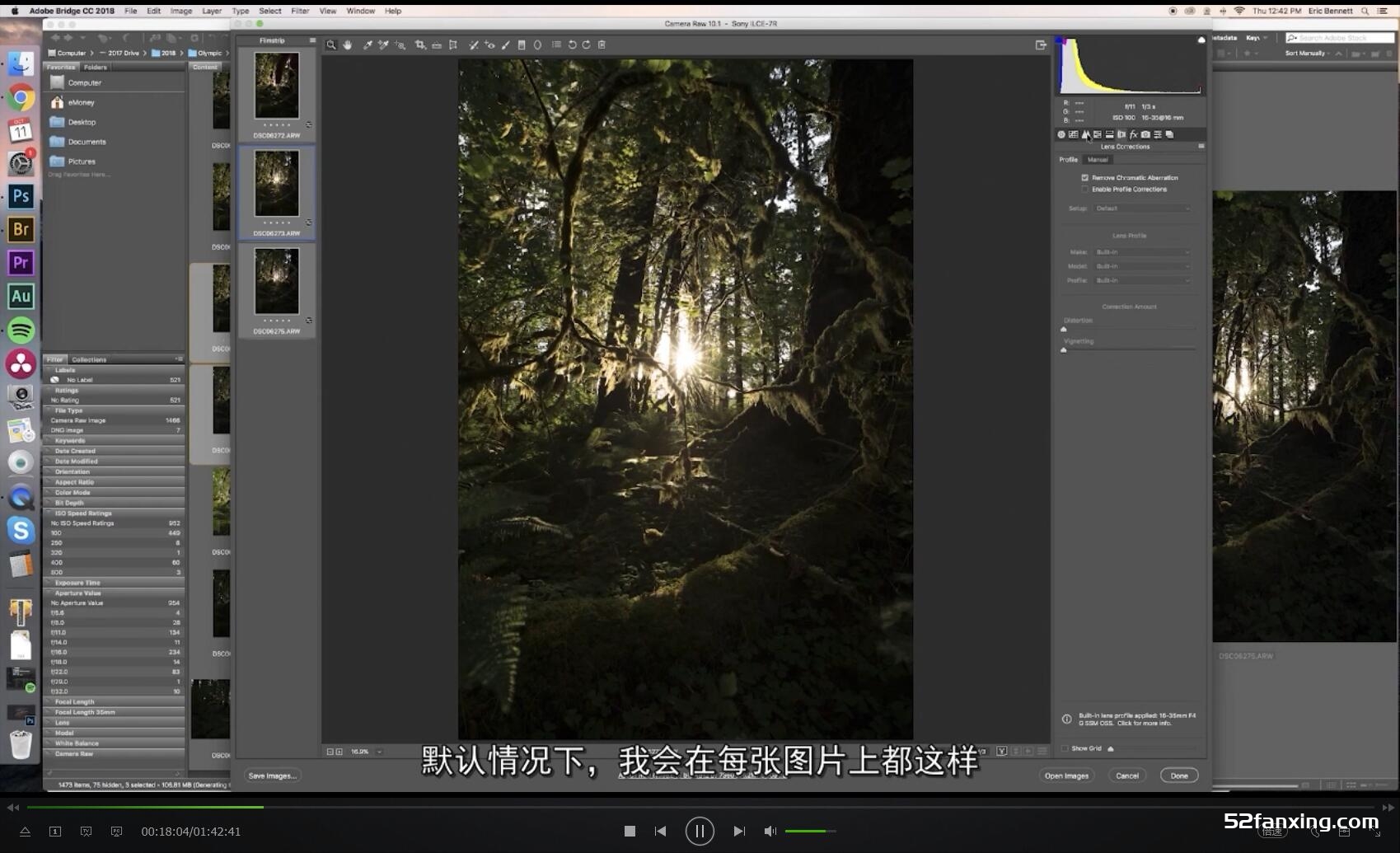Select the Targeted Adjustment tool
Image resolution: width=1400 pixels, height=853 pixels.
coord(400,45)
